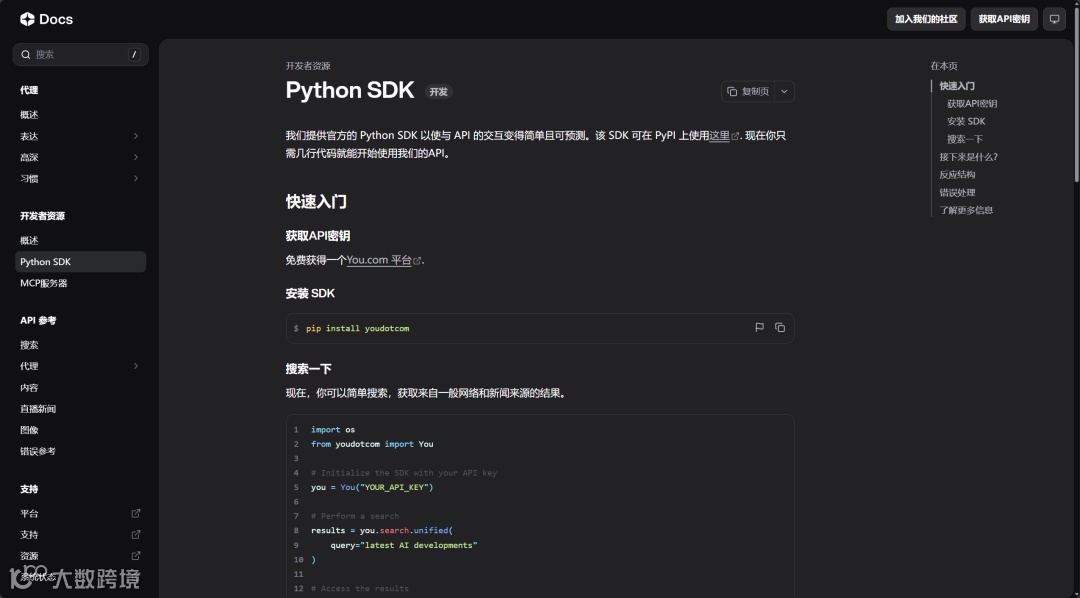The image size is (1080, 598).
Task: Jump to 获取API密钥 in page outline
Action: [x=972, y=104]
